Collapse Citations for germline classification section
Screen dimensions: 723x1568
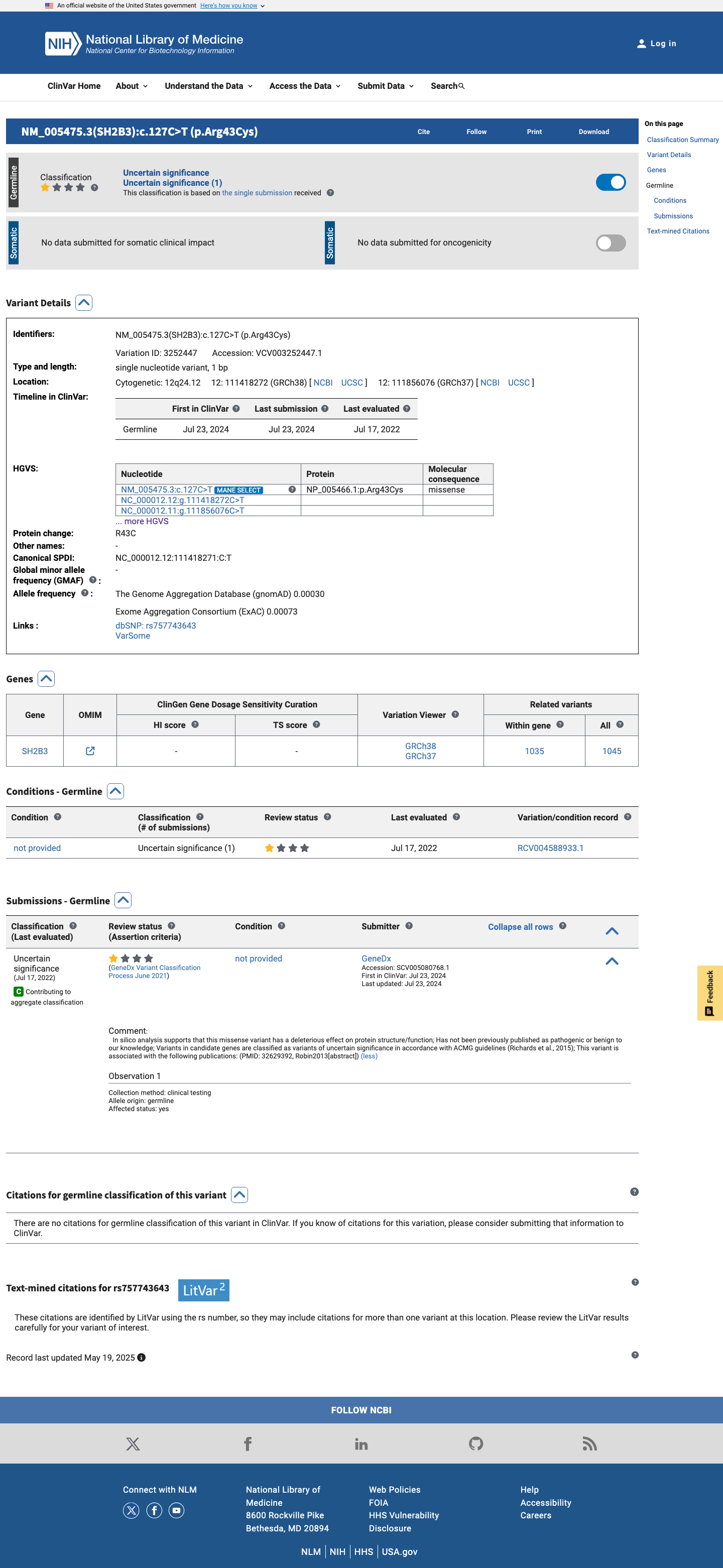coord(240,1195)
